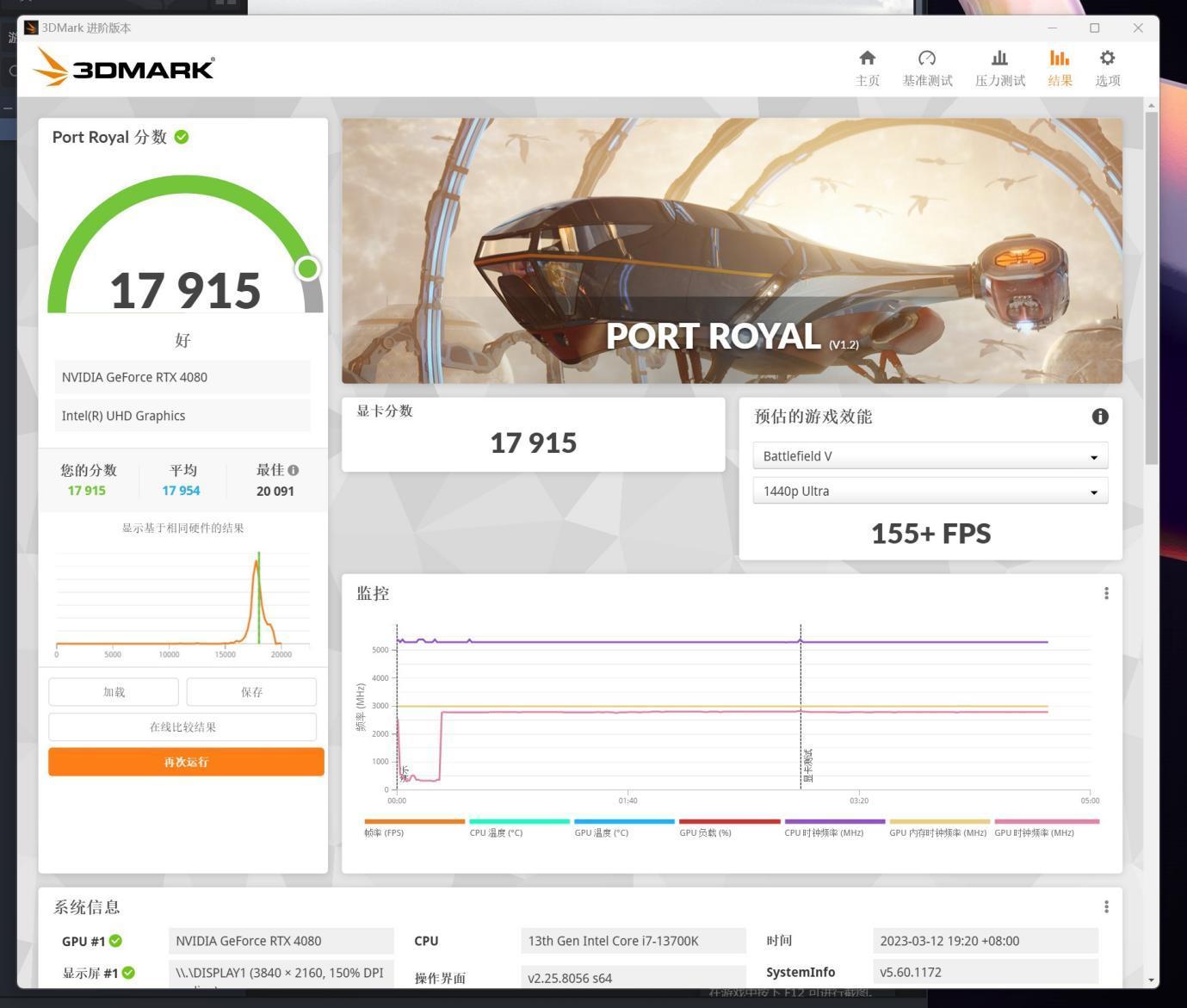Click the vertical scrollbar thumb
This screenshot has width=1187, height=1008.
(x=1151, y=288)
